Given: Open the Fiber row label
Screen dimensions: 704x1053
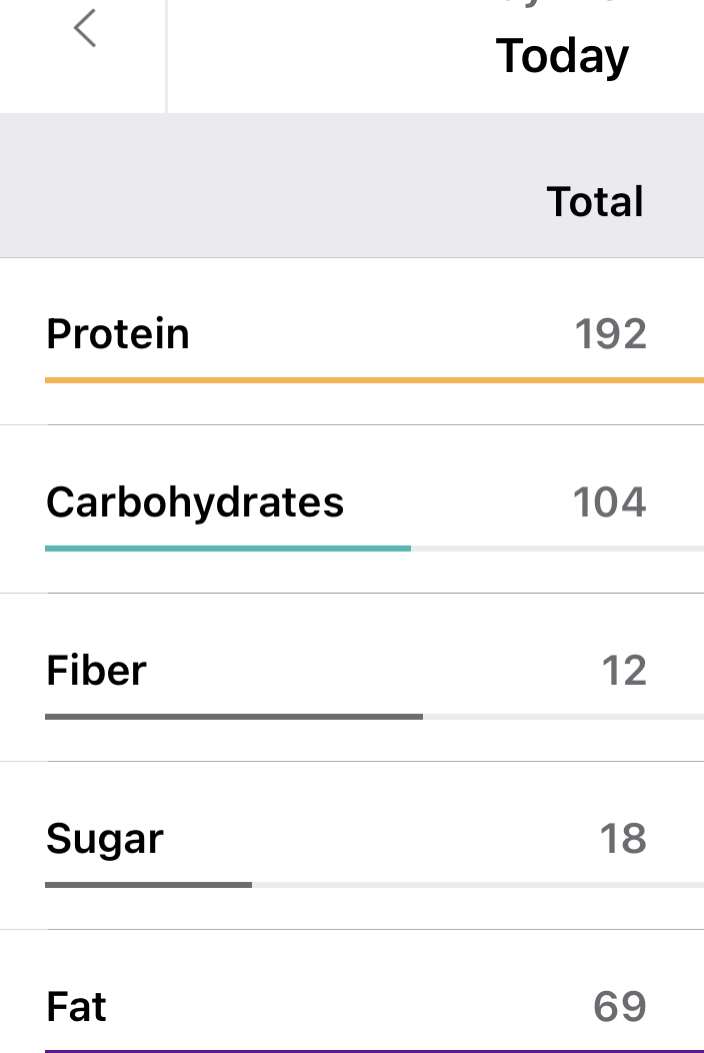Looking at the screenshot, I should pos(97,670).
